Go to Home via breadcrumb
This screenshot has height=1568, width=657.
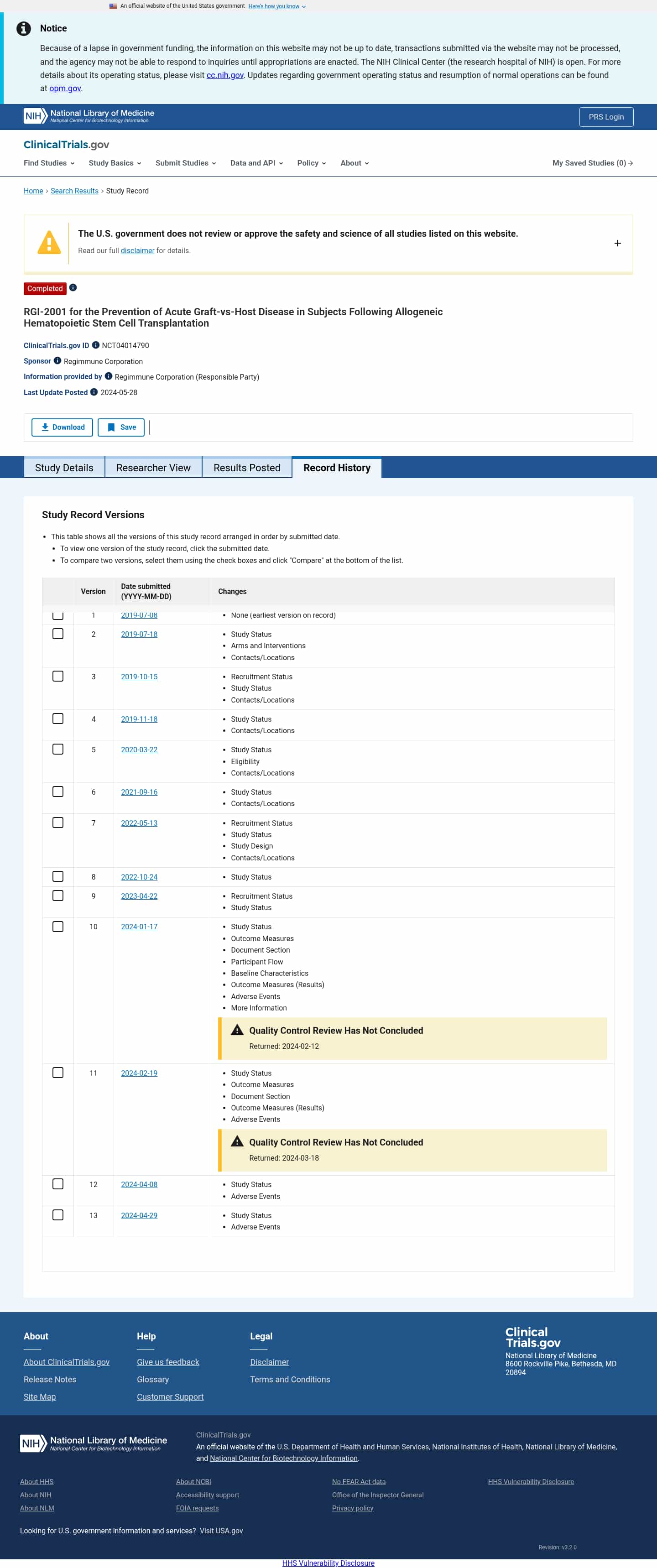click(33, 191)
